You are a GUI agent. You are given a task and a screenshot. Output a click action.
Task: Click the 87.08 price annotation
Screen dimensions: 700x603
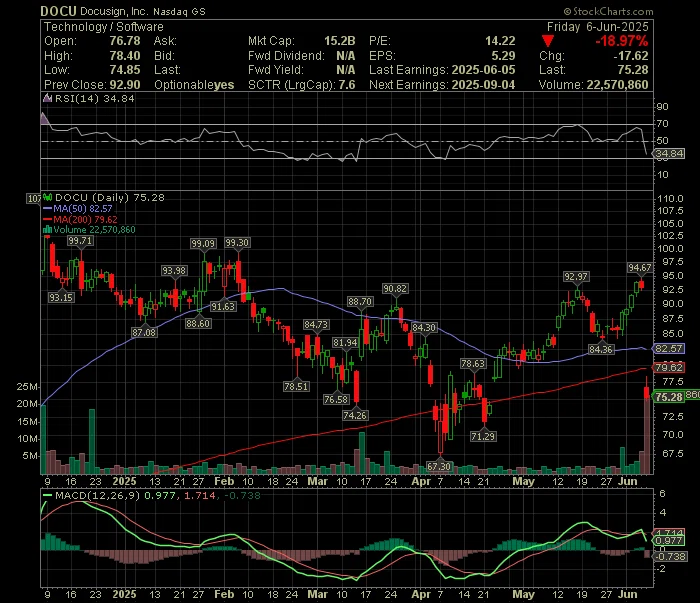tap(144, 332)
